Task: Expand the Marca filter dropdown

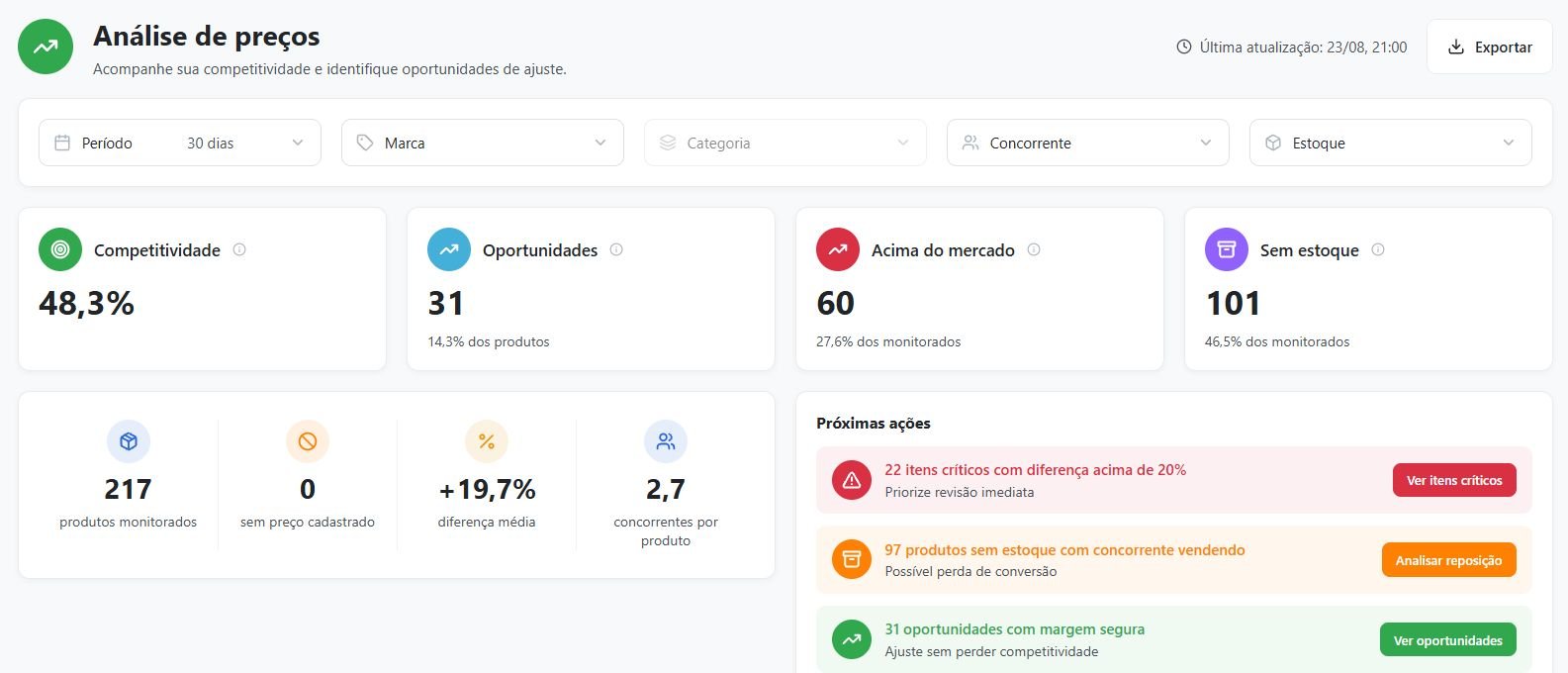Action: pos(483,143)
